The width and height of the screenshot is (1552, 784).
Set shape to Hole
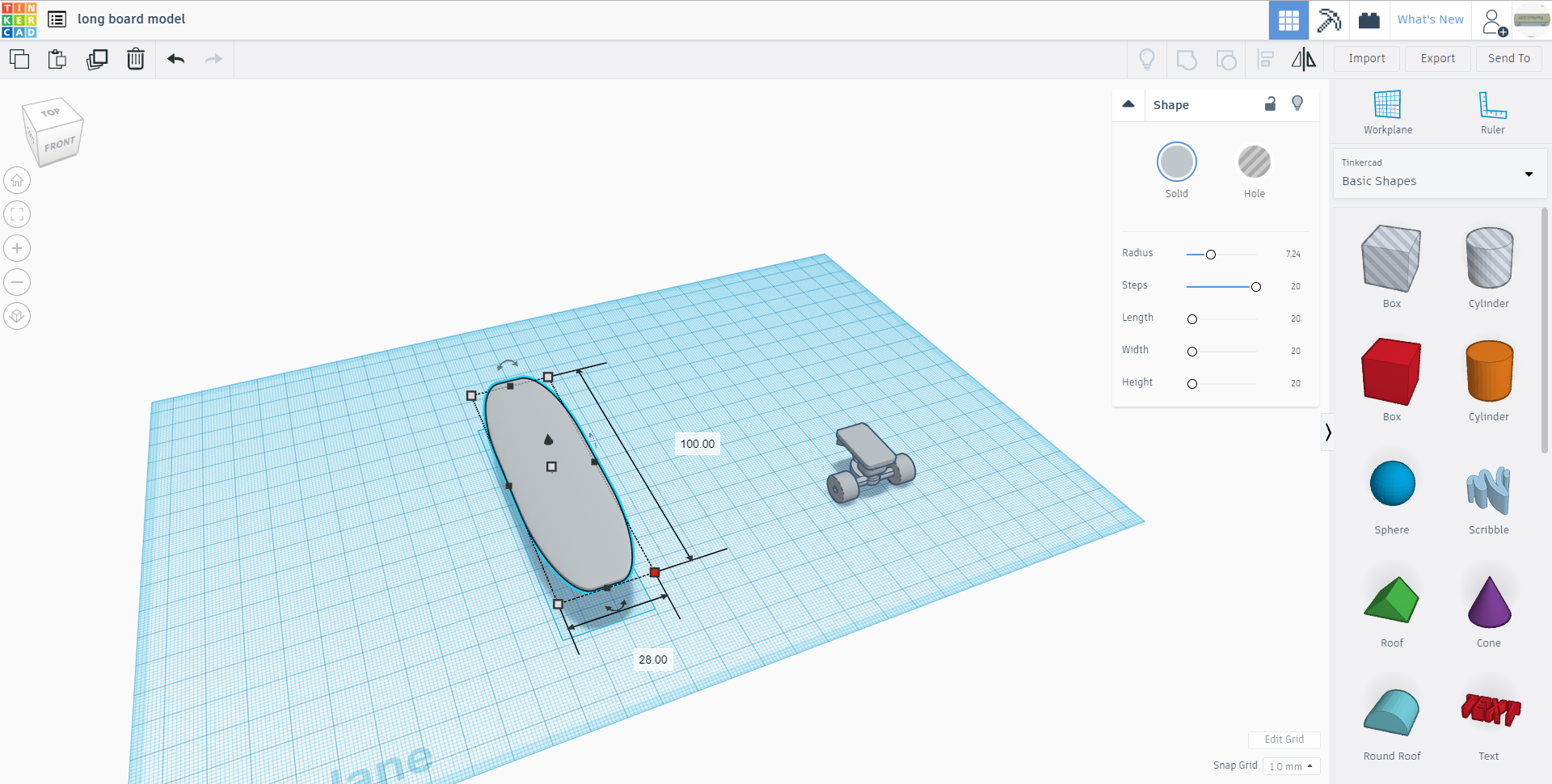pyautogui.click(x=1255, y=162)
